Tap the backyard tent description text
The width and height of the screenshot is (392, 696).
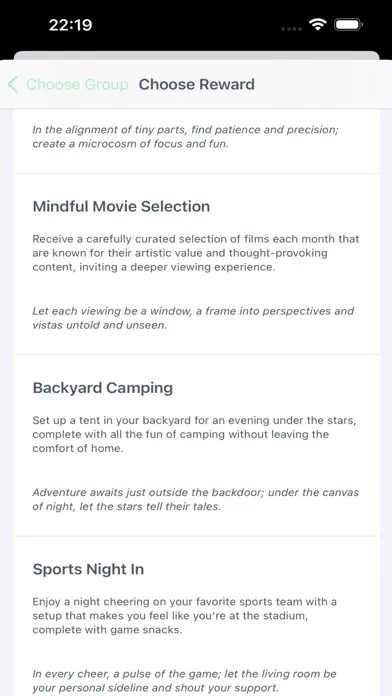tap(195, 434)
